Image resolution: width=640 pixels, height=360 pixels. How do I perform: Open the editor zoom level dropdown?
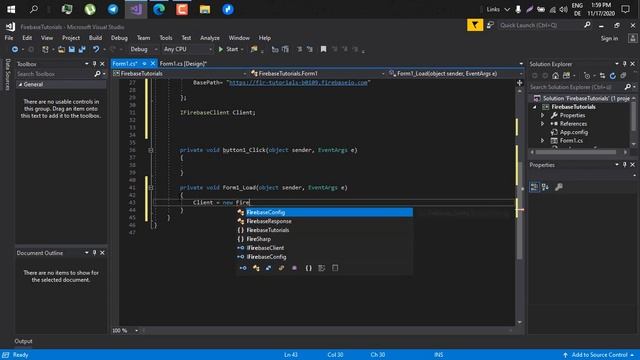[x=136, y=331]
